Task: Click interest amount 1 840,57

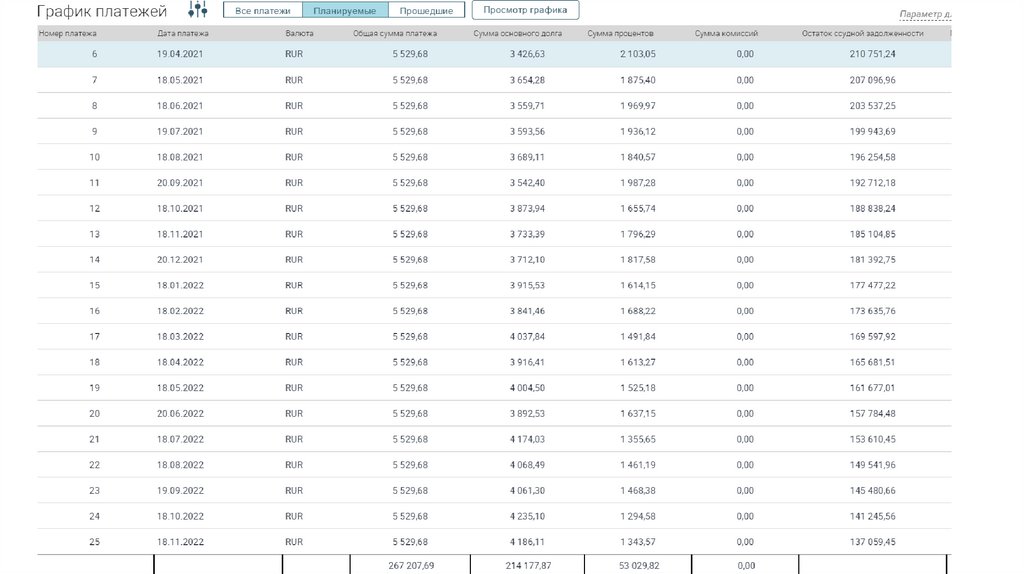Action: pos(638,157)
